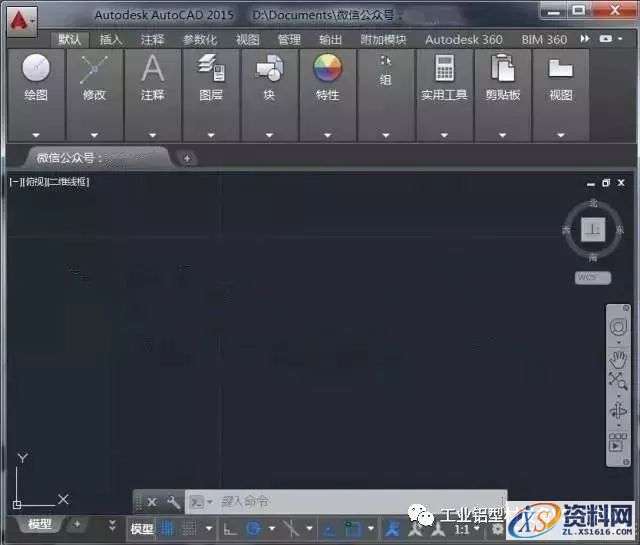This screenshot has width=640, height=545.
Task: Show more ribbon tabs with double arrow
Action: (x=585, y=39)
